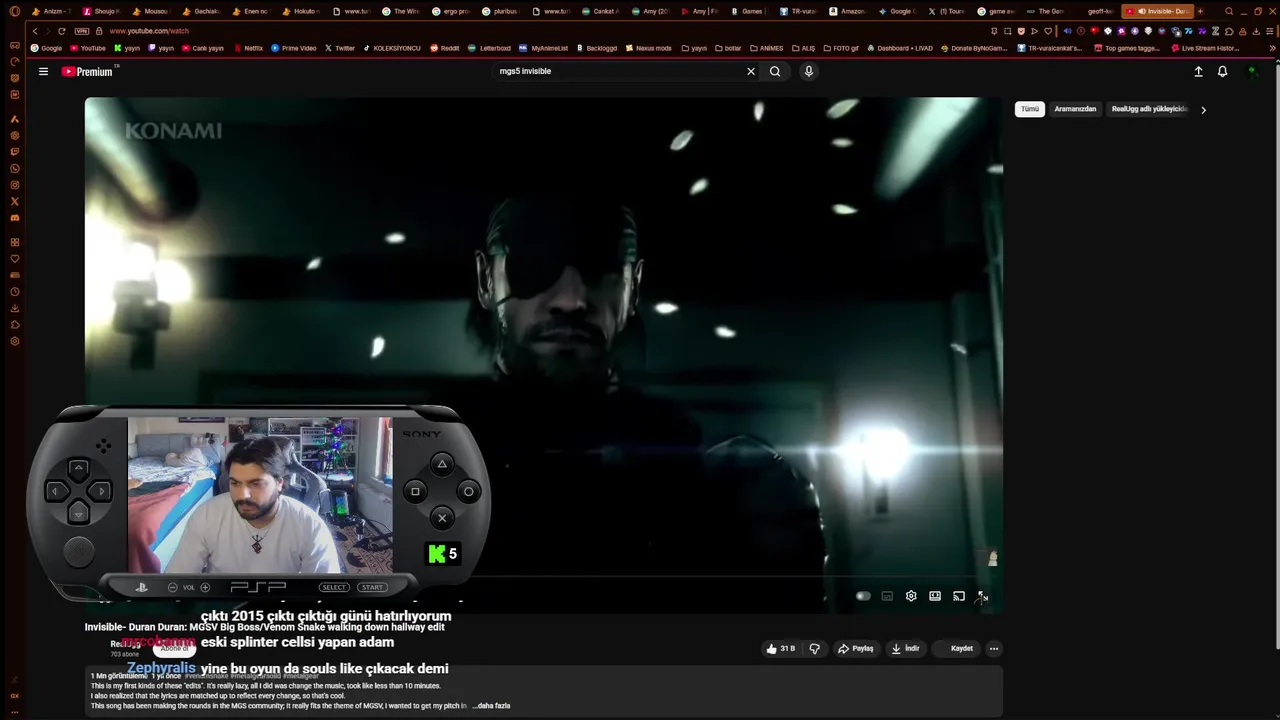1280x720 pixels.
Task: Open the 'ANİMES' bookmarks folder
Action: (766, 48)
